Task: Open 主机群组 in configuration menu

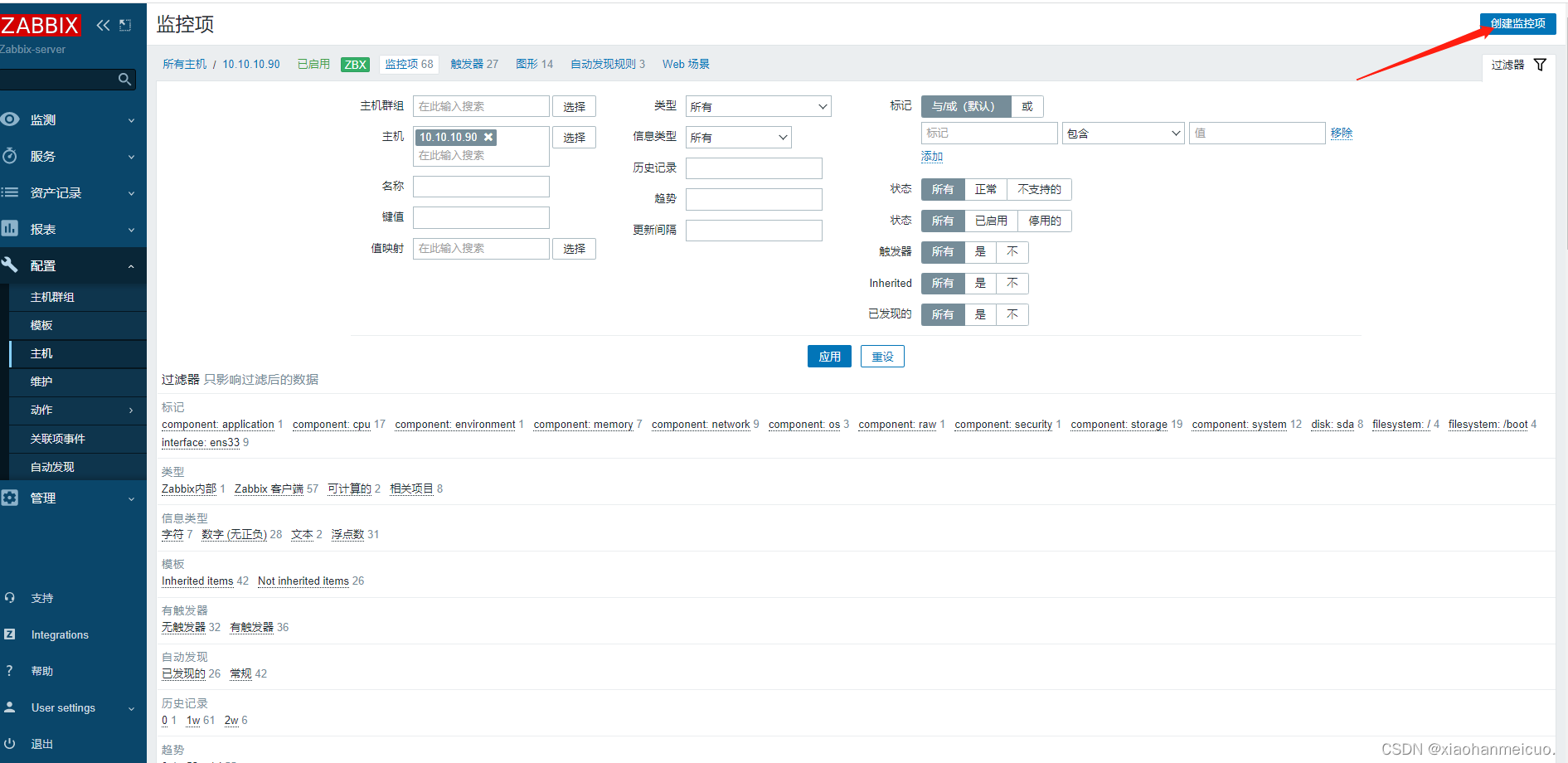Action: [x=52, y=297]
